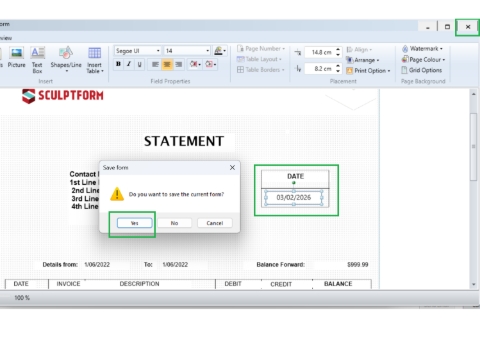Open the Segoe UI font dropdown

tap(158, 51)
